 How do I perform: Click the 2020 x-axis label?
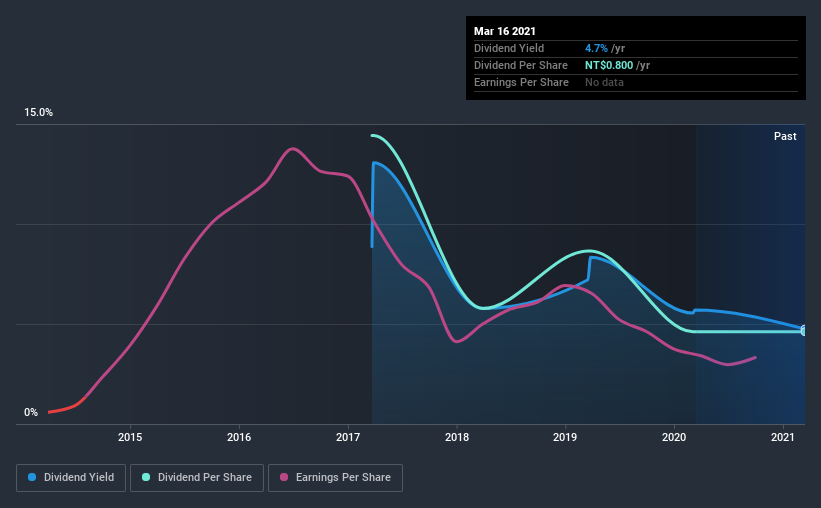pos(674,437)
